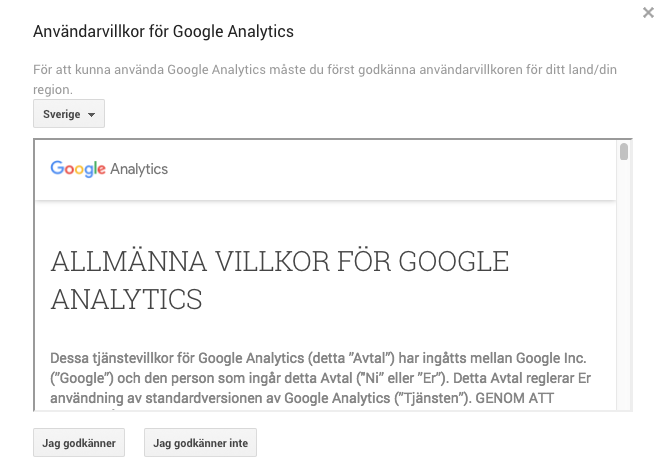Click the large "ANALYTICS" heading word
The width and height of the screenshot is (666, 474).
tap(126, 298)
